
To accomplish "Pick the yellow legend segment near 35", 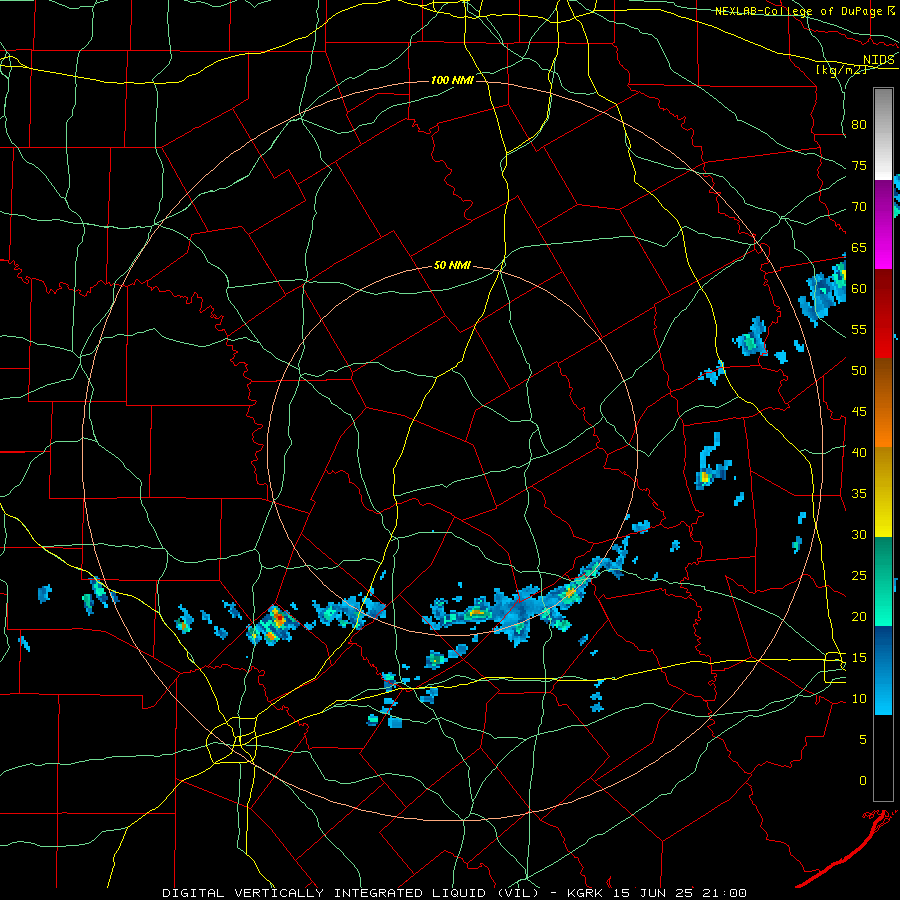I will [883, 492].
